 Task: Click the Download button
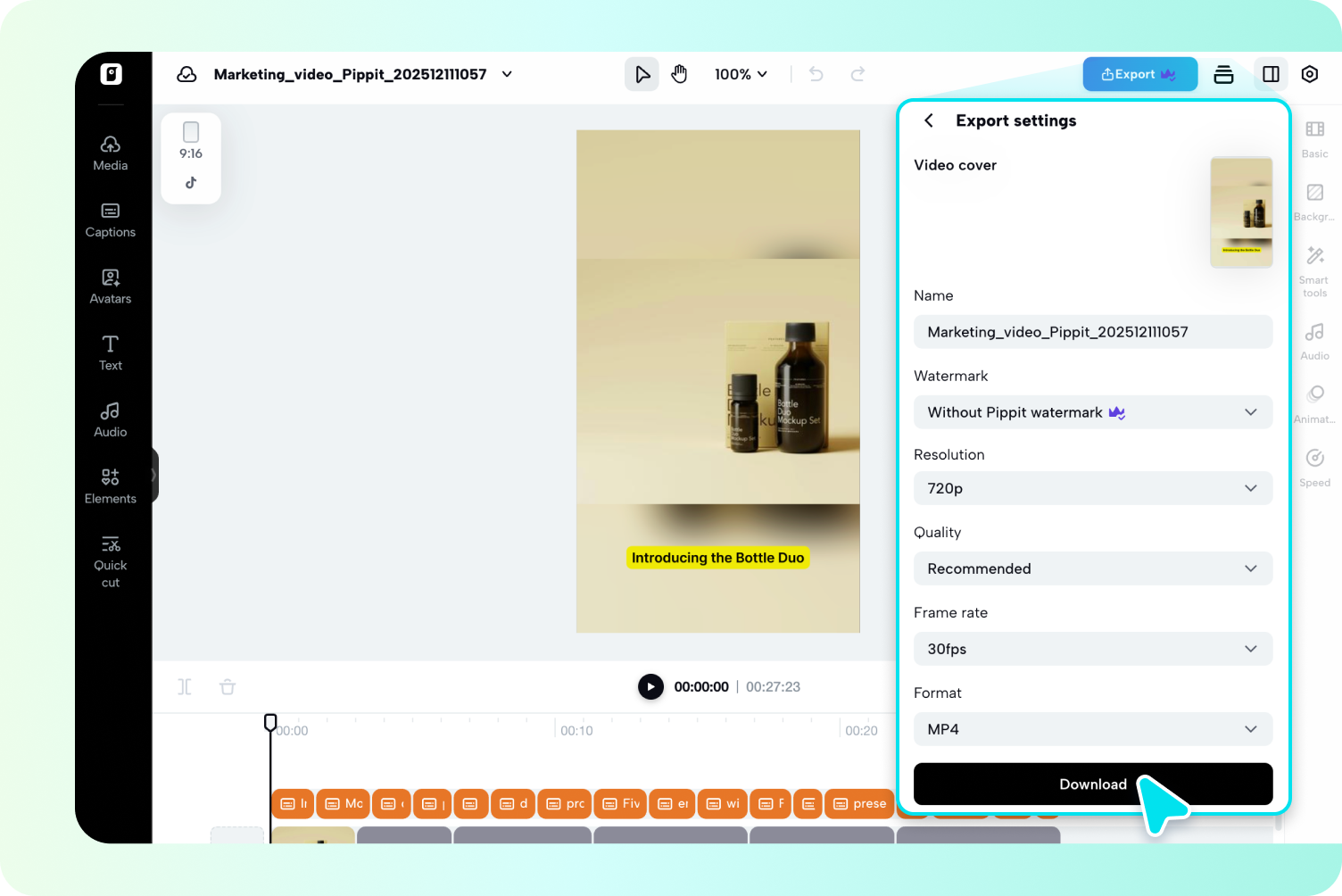[x=1093, y=784]
